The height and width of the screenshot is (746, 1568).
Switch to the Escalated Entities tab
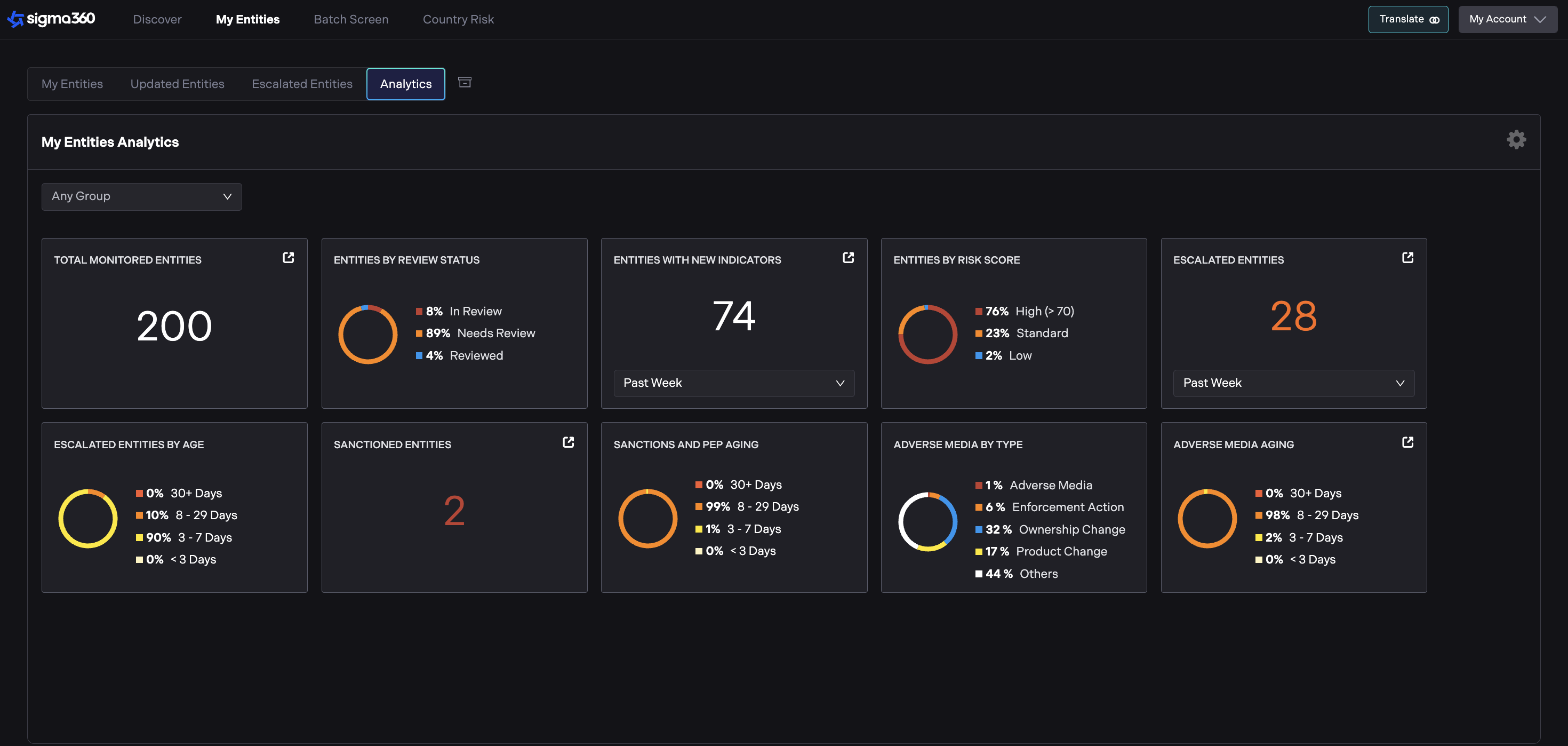(302, 84)
